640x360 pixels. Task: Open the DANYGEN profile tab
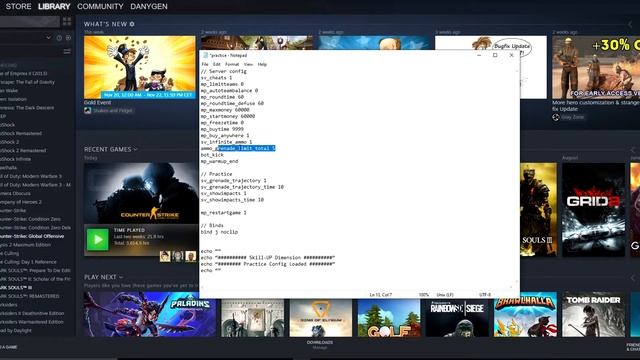tap(149, 7)
